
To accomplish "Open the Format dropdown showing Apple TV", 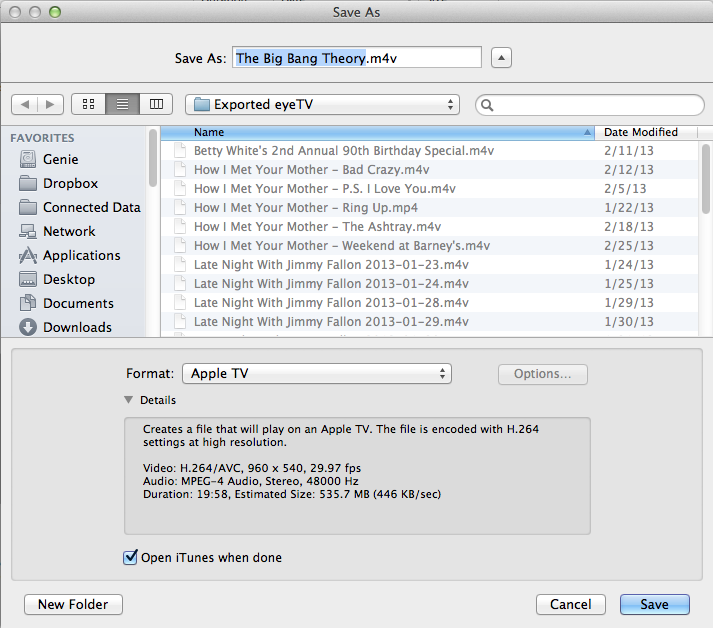I will (316, 374).
